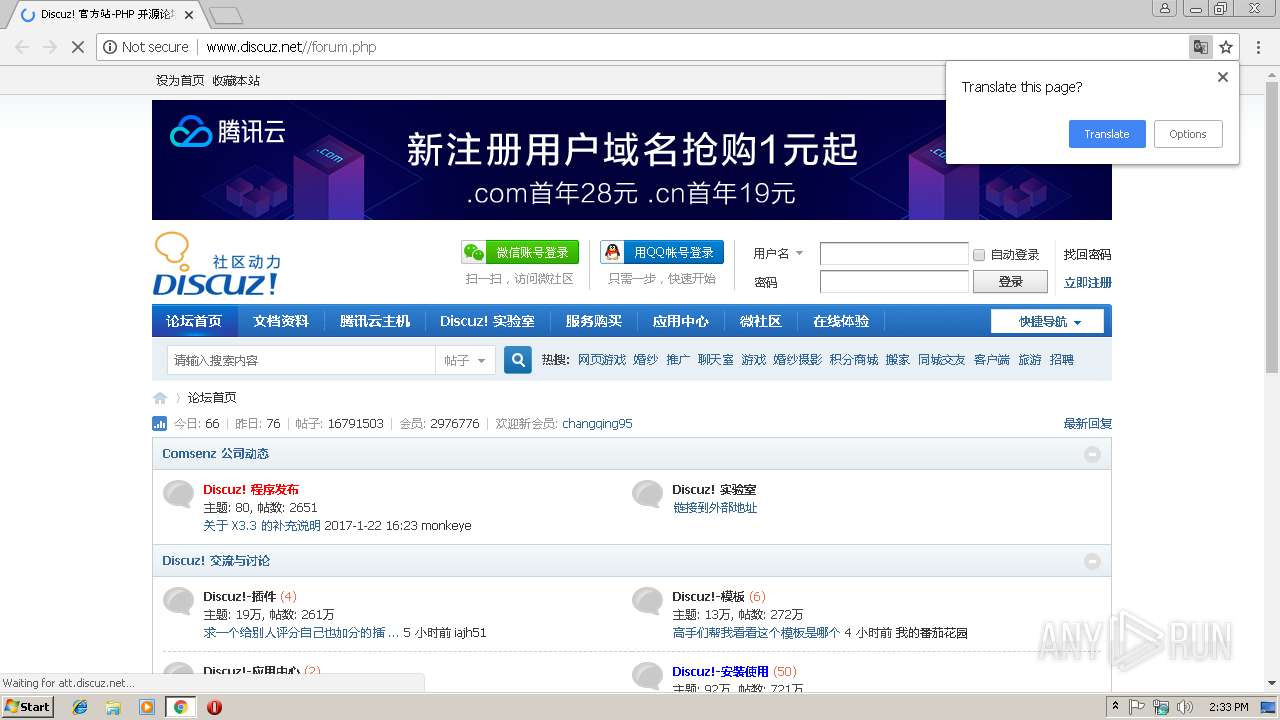Open Internet Explorer from taskbar
Screen dimensions: 1280x720
[x=80, y=707]
